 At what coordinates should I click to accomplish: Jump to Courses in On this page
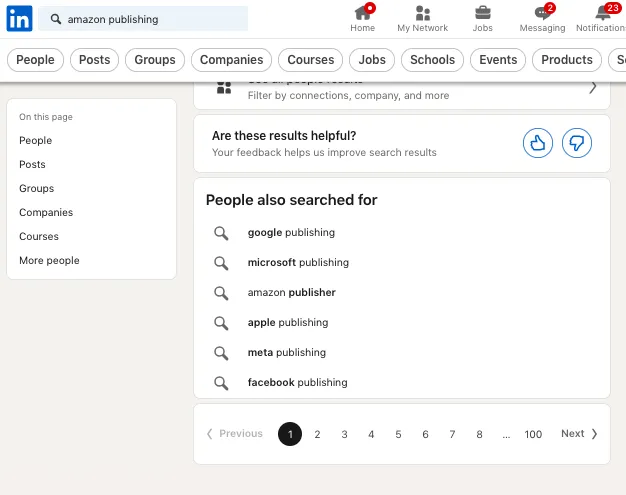(x=39, y=236)
